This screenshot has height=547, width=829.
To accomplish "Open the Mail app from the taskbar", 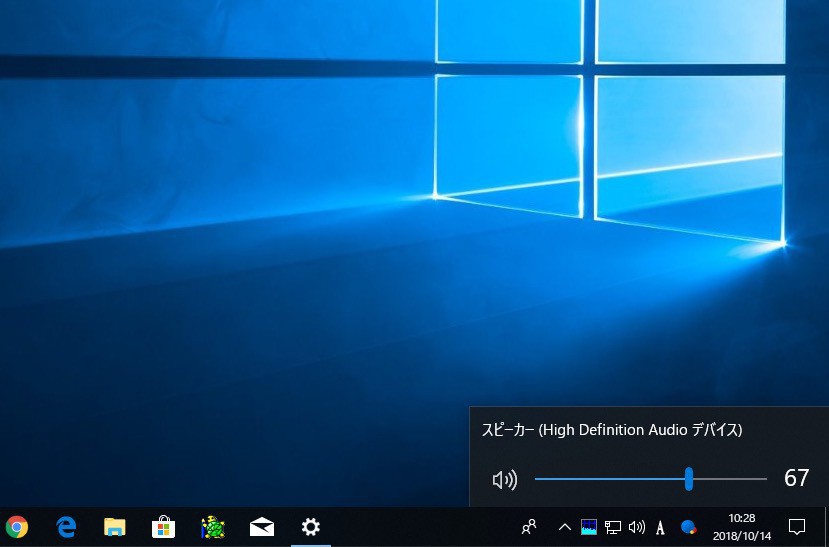I will 262,527.
